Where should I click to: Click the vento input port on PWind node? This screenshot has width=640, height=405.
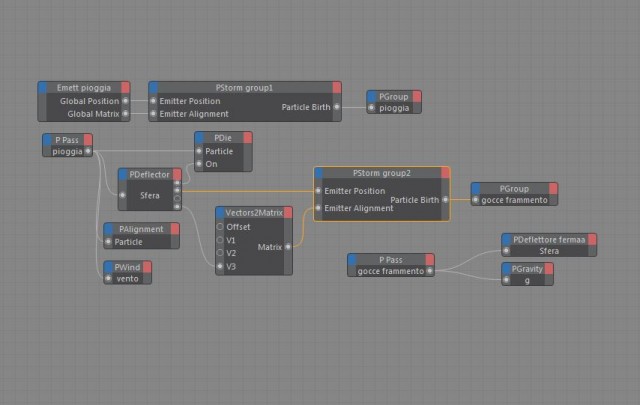click(x=108, y=278)
